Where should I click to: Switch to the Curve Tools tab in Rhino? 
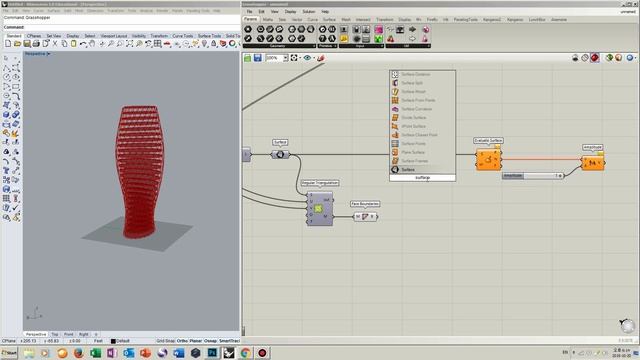182,36
